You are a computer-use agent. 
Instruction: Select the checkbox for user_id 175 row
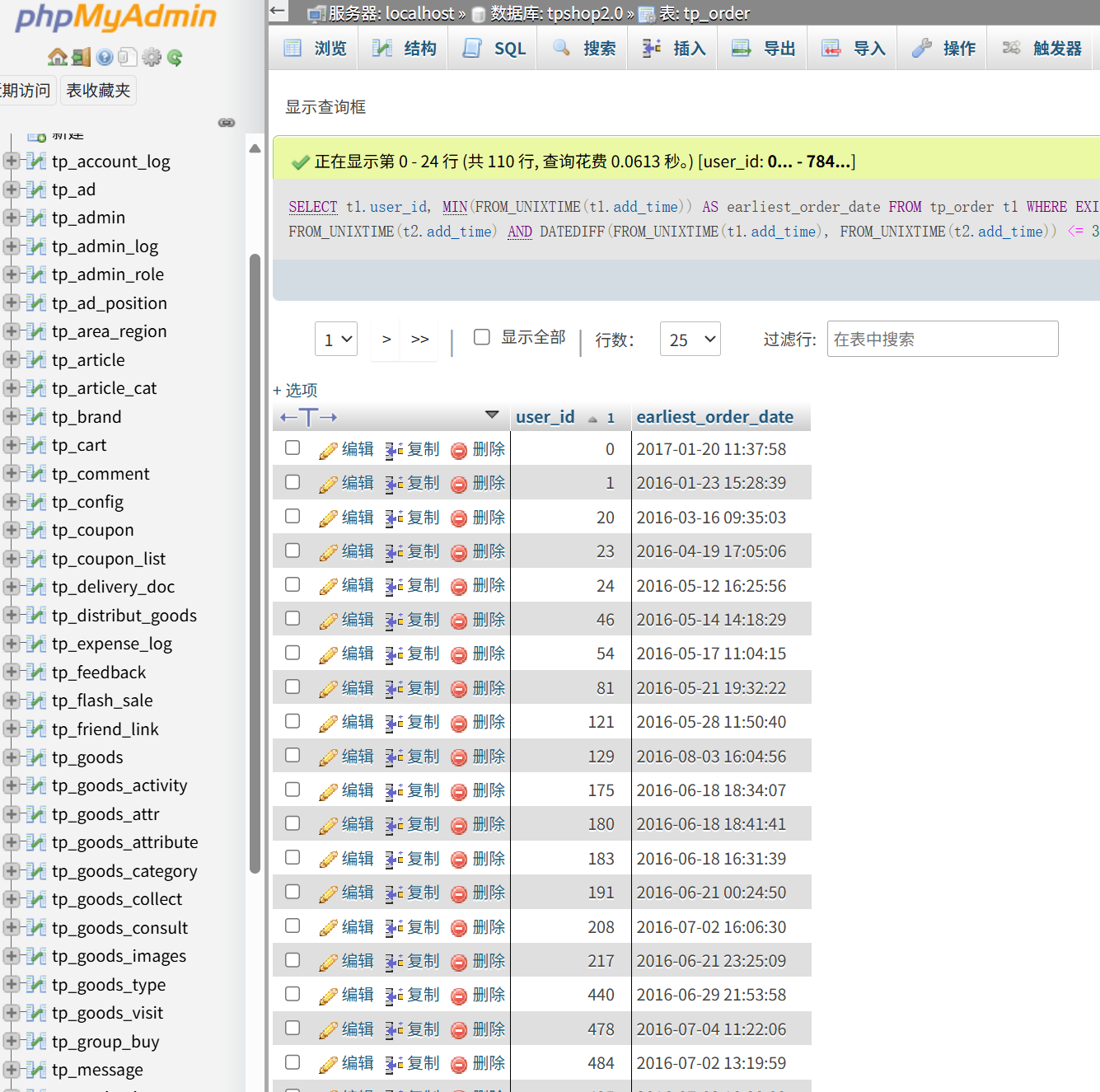point(293,789)
